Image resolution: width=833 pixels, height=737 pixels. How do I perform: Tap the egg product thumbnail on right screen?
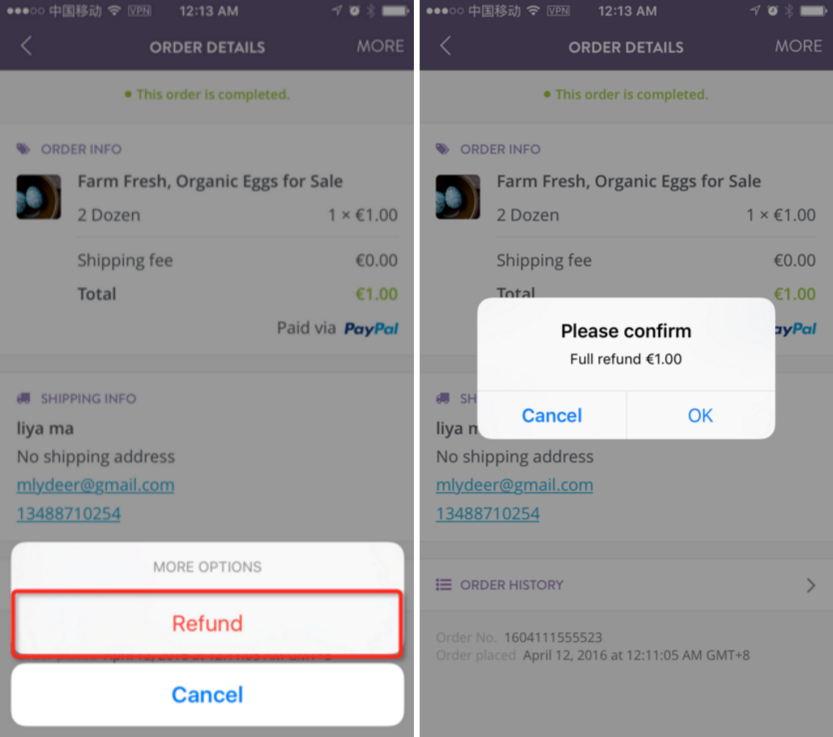458,197
